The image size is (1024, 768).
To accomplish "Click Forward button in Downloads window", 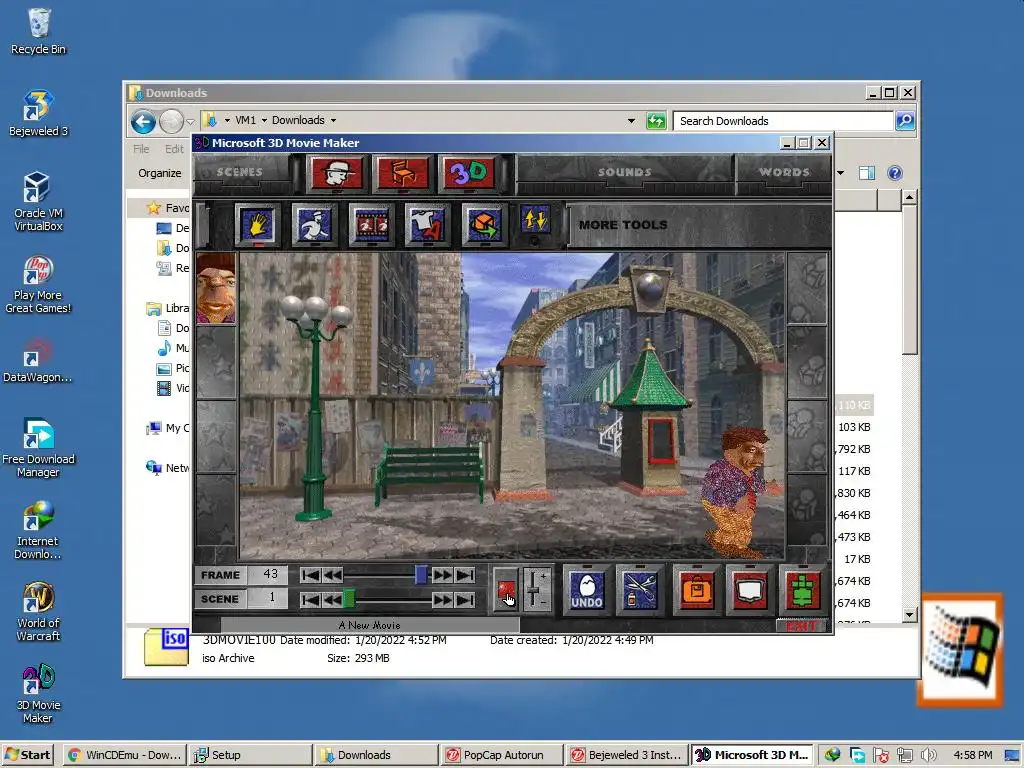I will (x=171, y=121).
